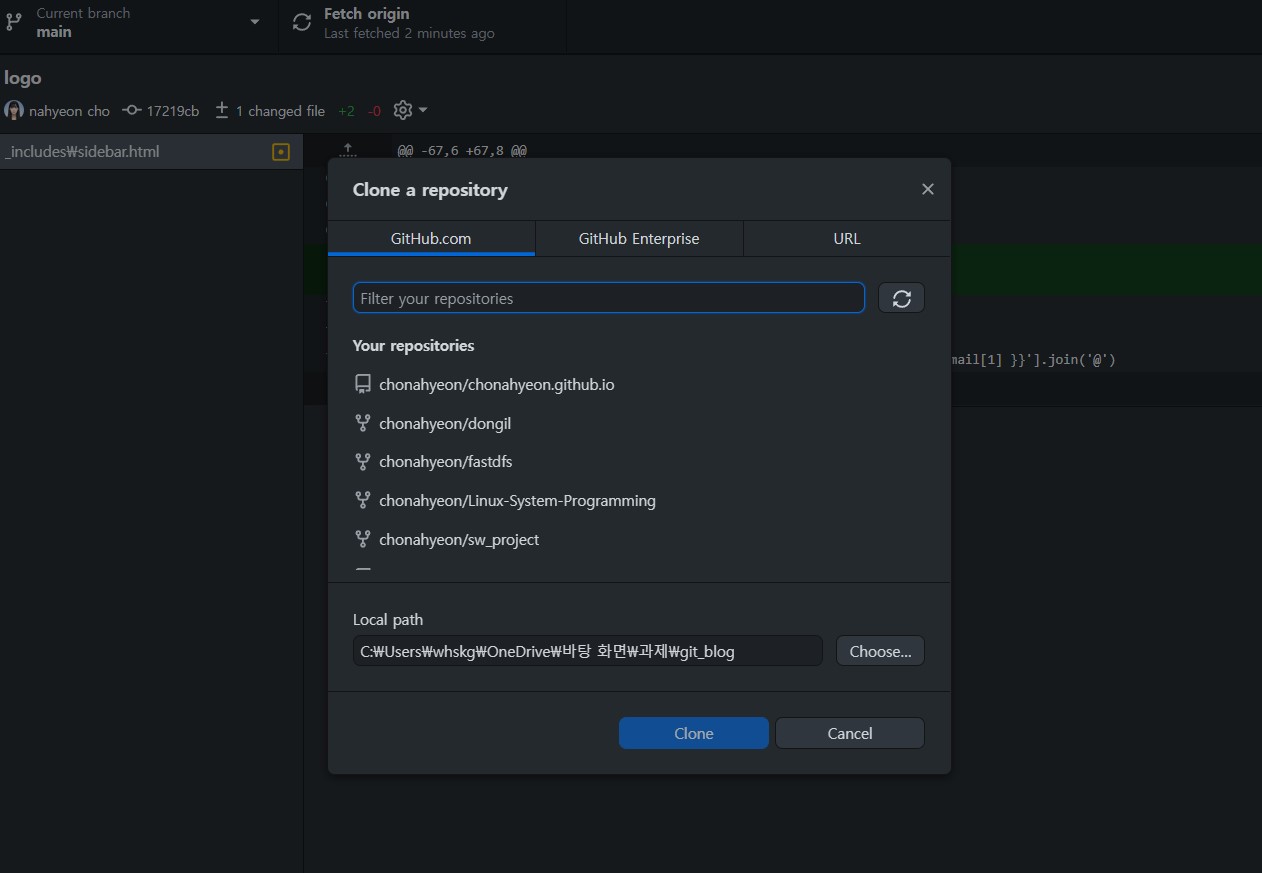Click the Filter your repositories field
Screen dimensions: 1262x873
point(608,297)
